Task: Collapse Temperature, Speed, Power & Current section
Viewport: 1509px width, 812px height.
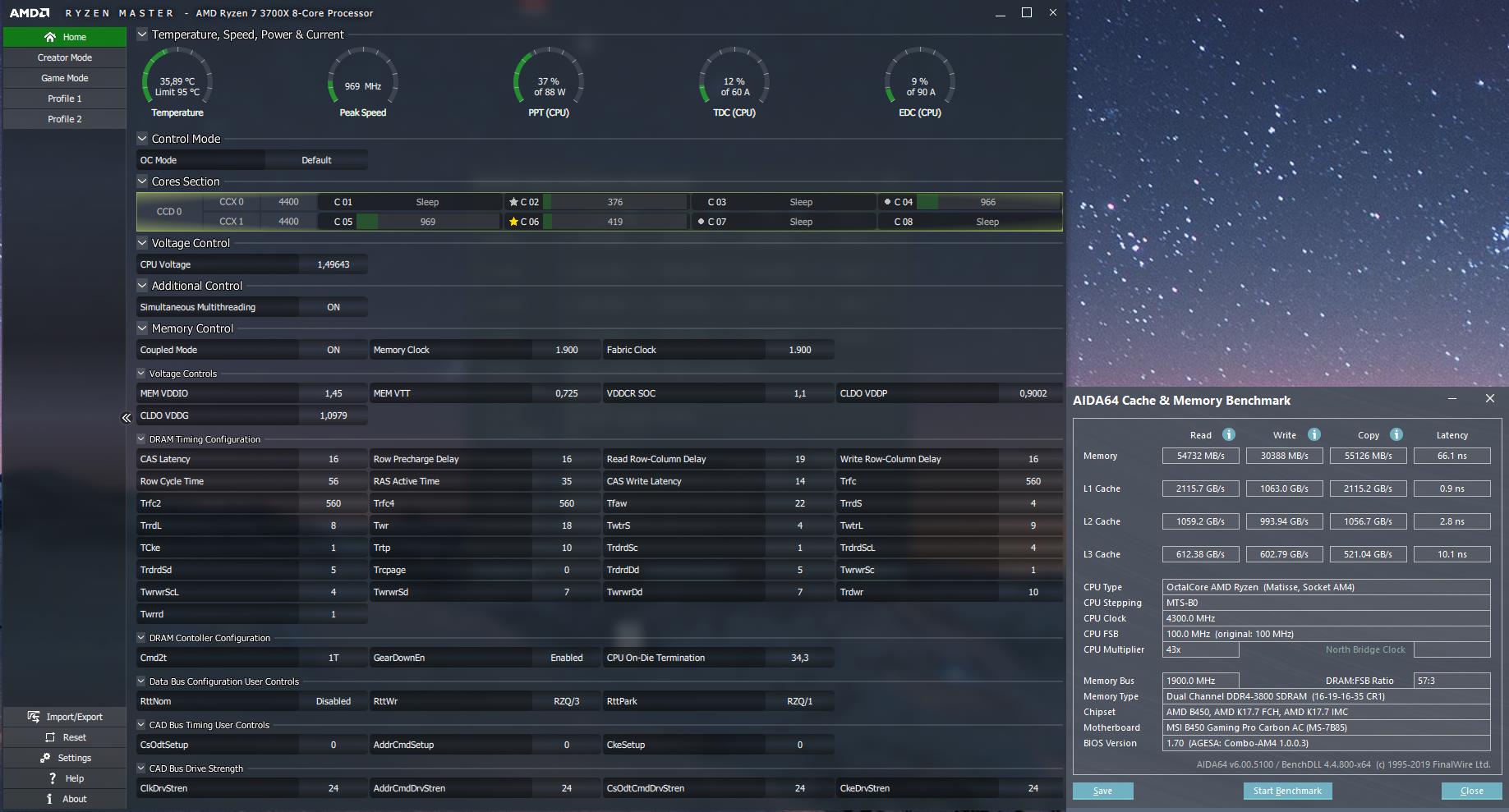Action: tap(142, 34)
